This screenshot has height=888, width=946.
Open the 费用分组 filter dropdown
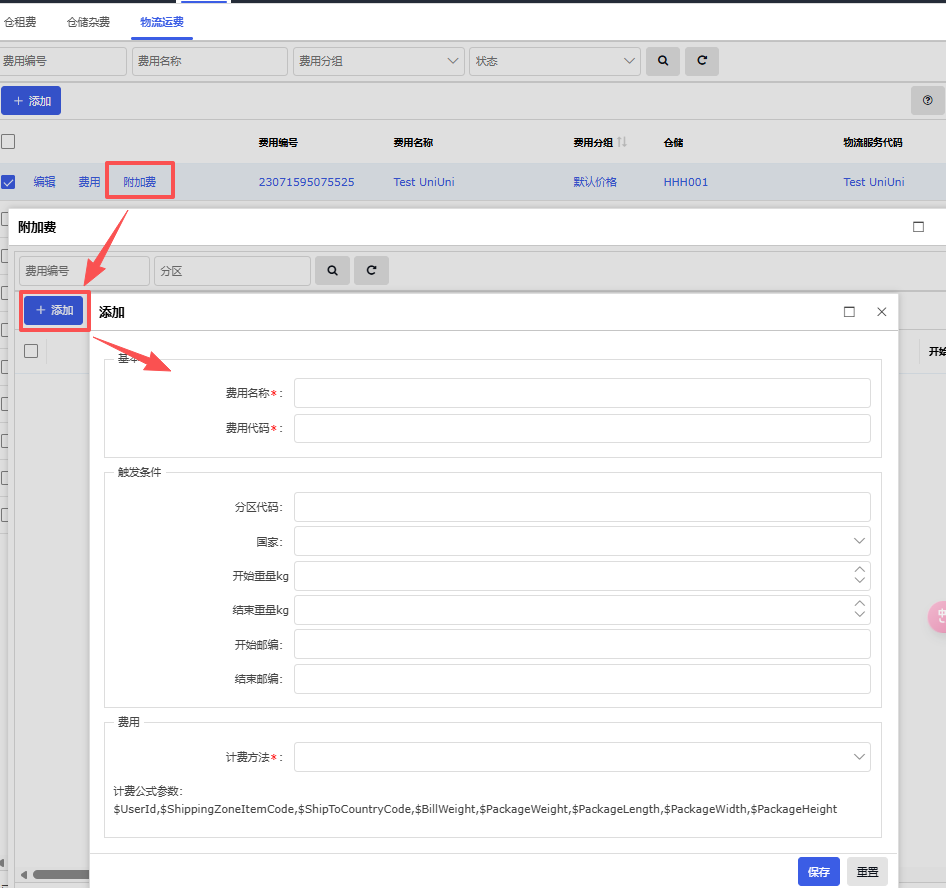pos(379,61)
